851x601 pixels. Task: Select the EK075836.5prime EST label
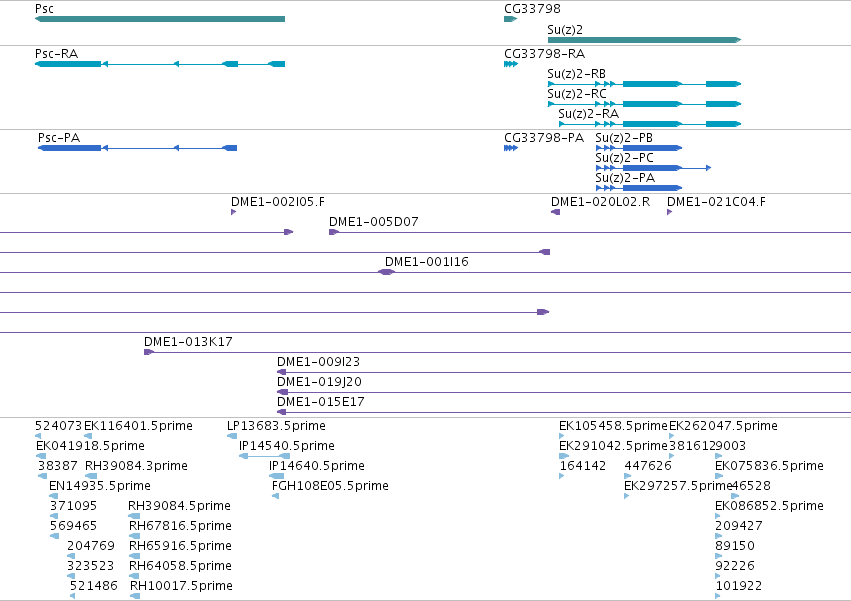click(x=769, y=466)
